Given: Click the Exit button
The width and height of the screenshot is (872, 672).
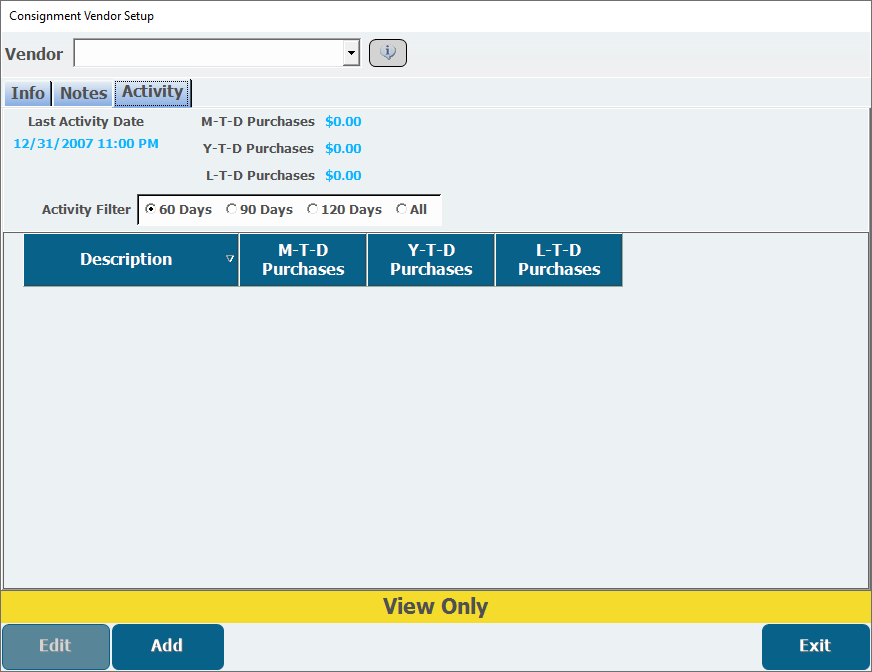Looking at the screenshot, I should pyautogui.click(x=815, y=646).
